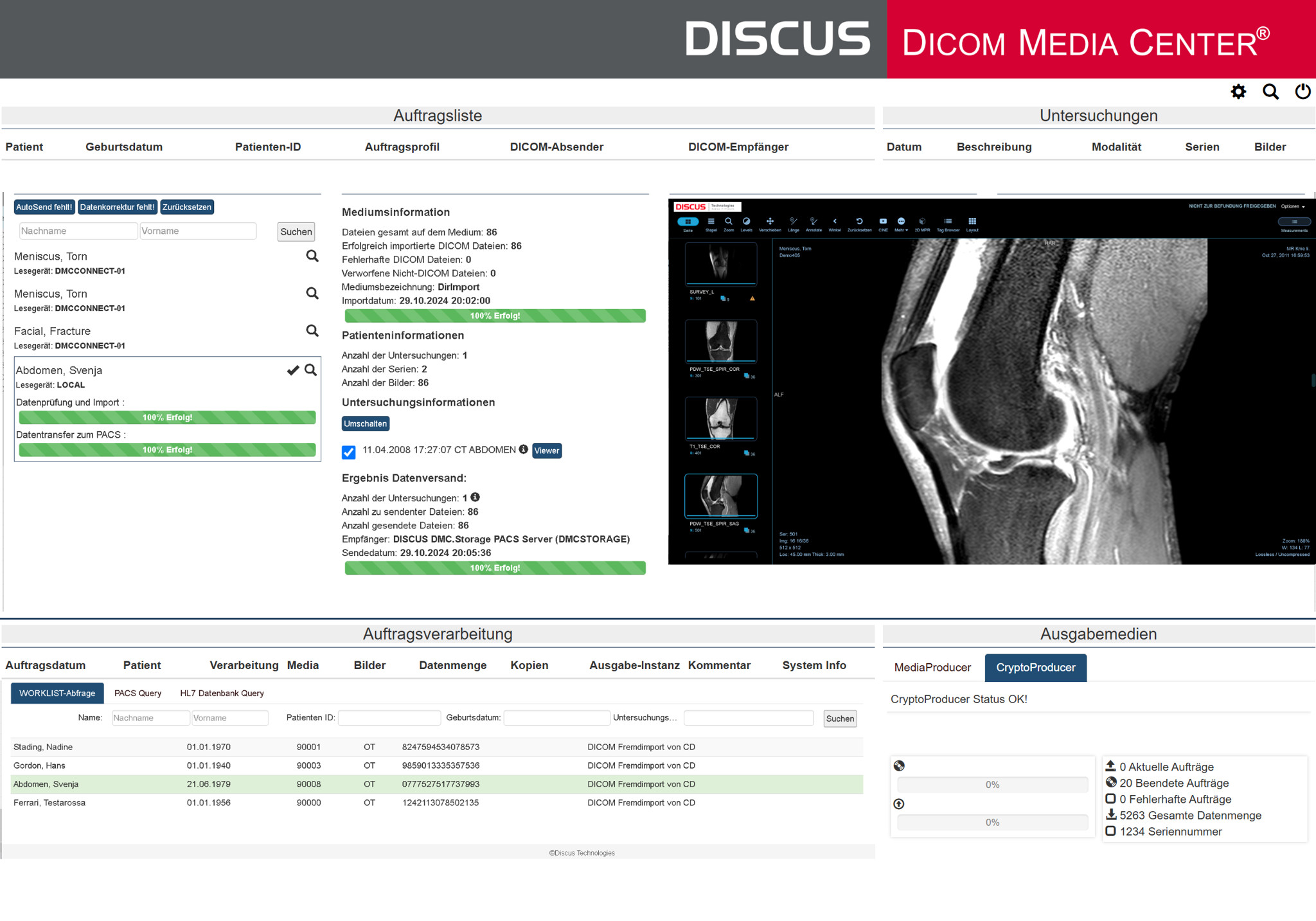Choose the Länge measurement tool

[794, 224]
